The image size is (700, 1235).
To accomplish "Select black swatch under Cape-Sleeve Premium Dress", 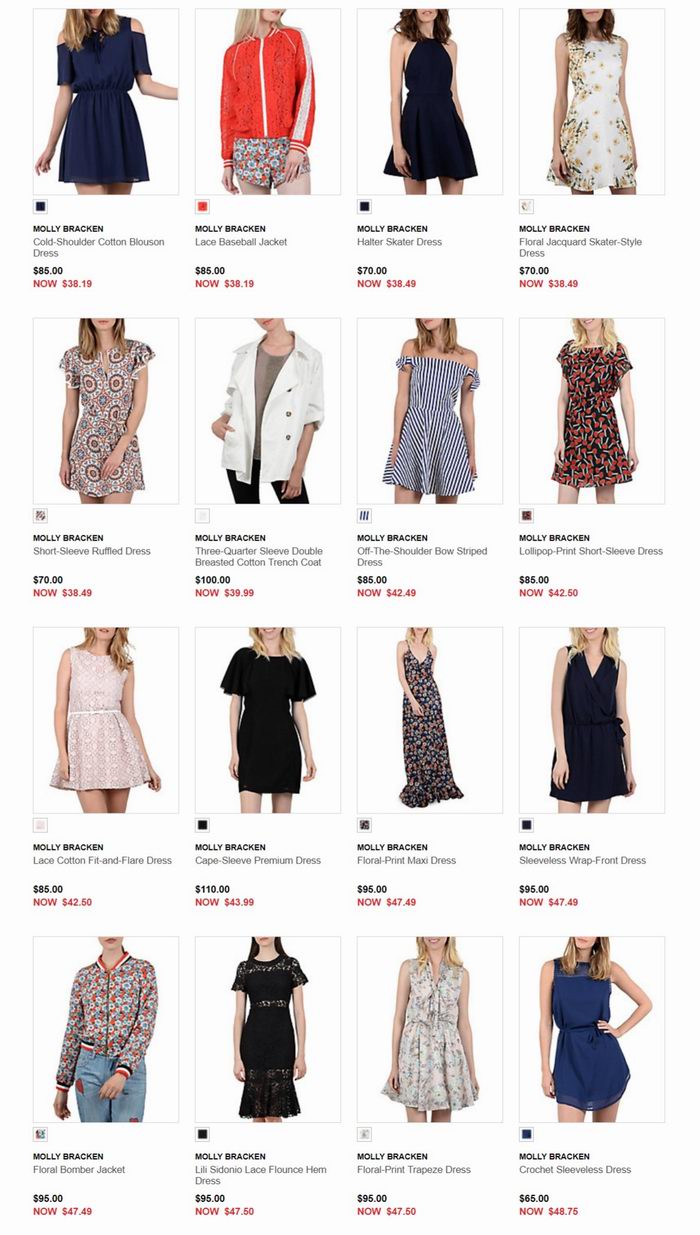I will click(202, 824).
